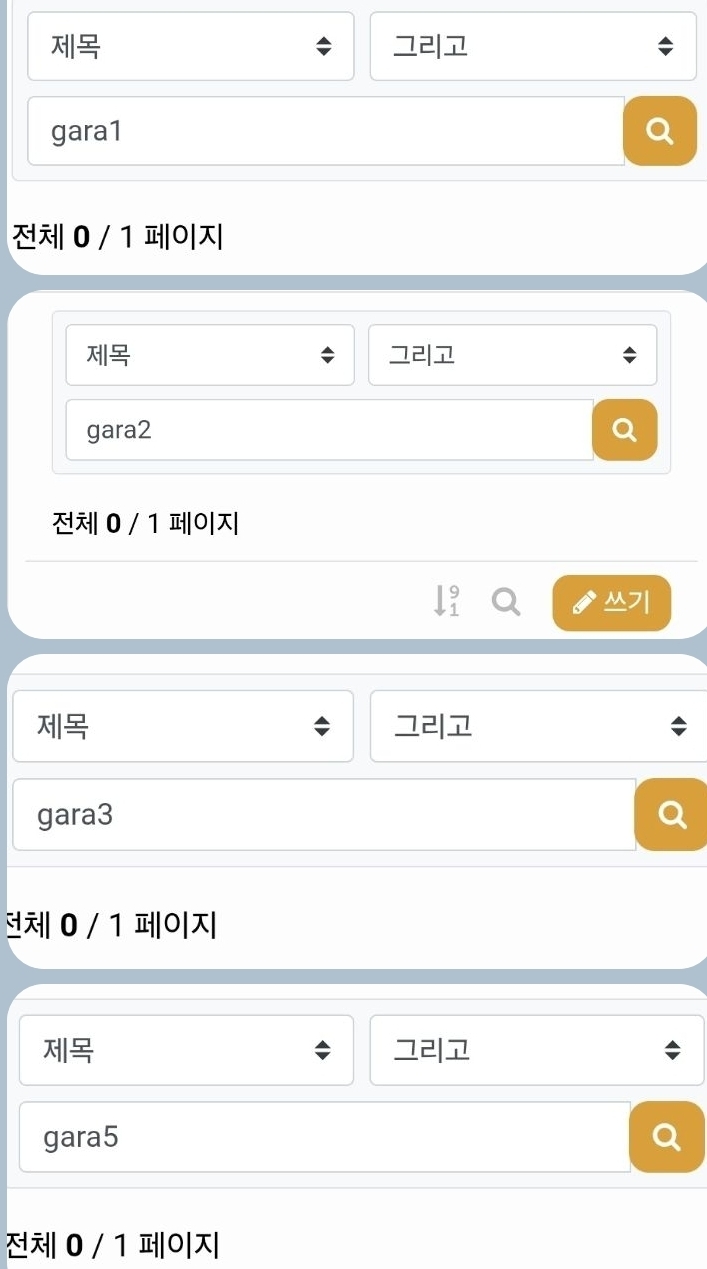Viewport: 707px width, 1269px height.
Task: Click the search button beside gara2
Action: click(x=624, y=430)
